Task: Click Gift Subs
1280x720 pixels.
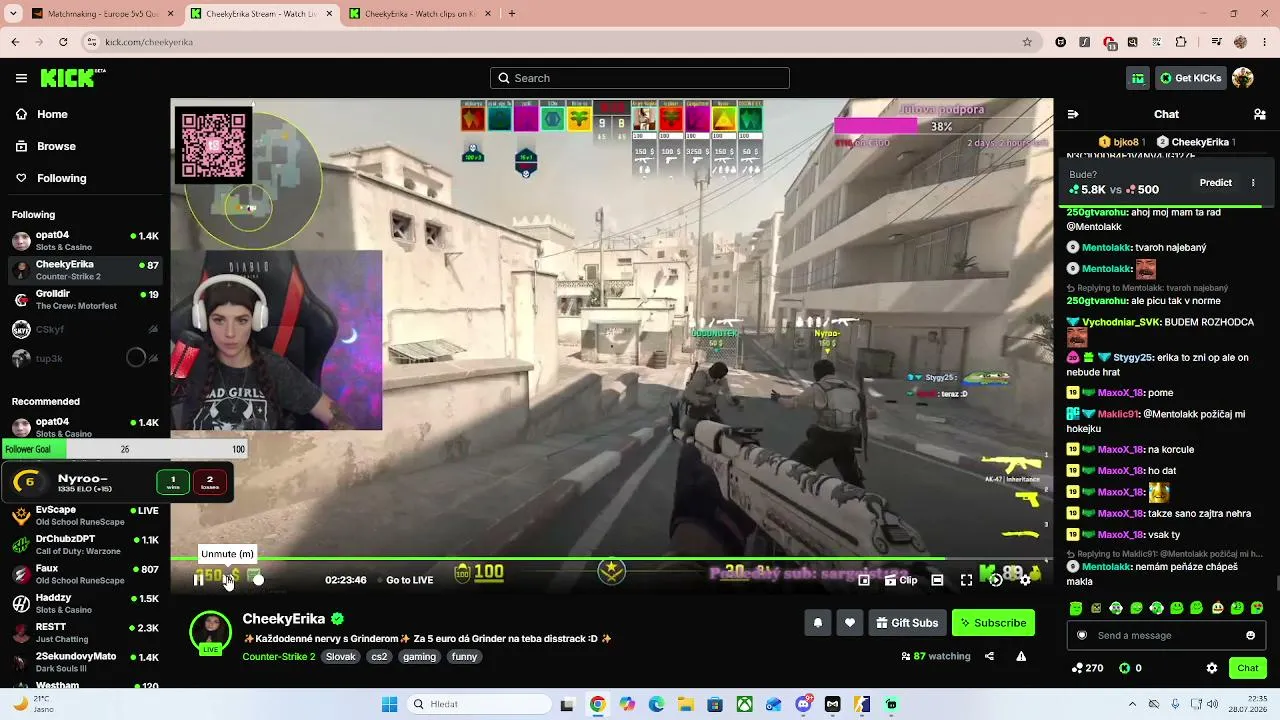Action: tap(907, 623)
